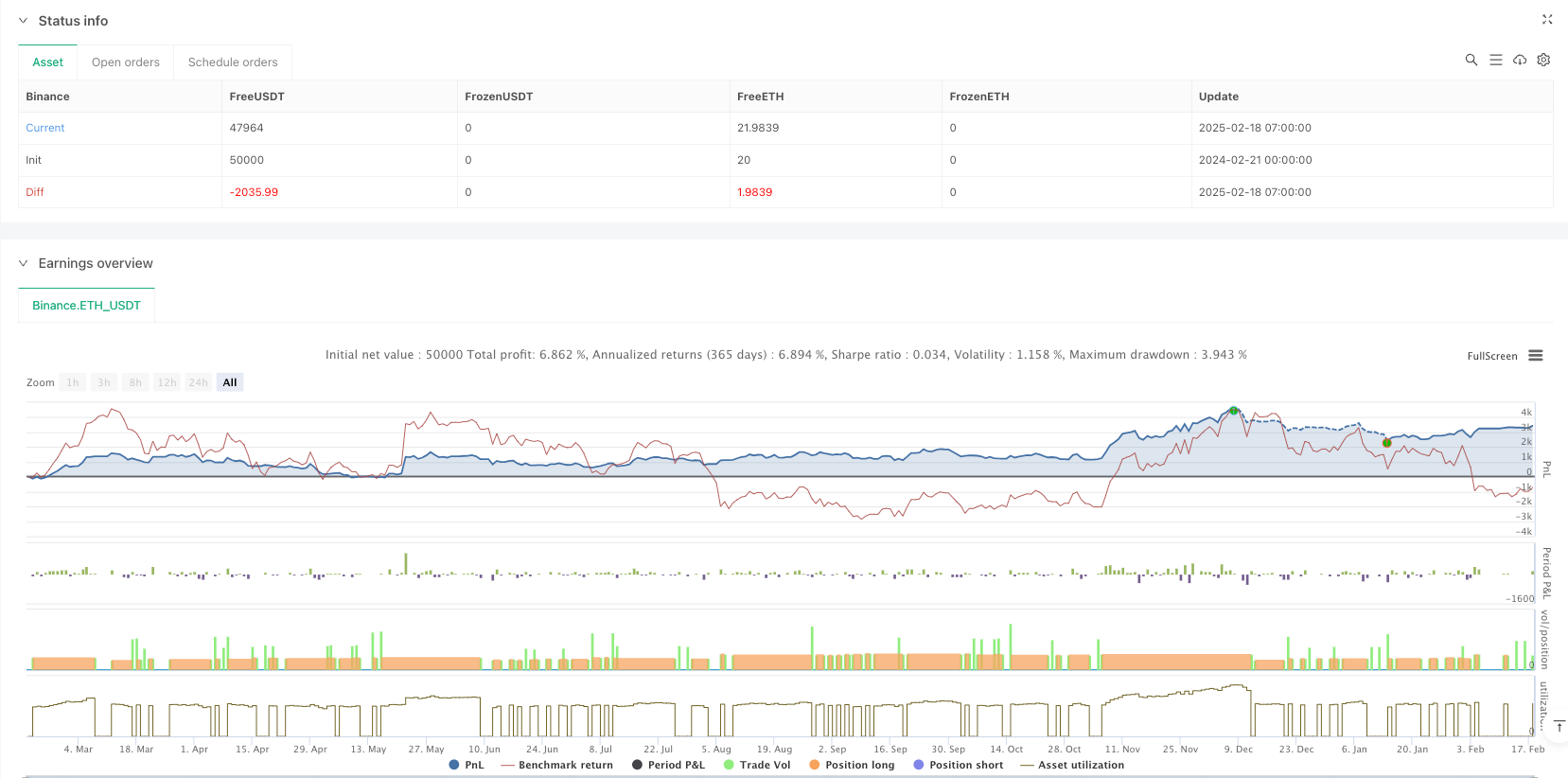1568x778 pixels.
Task: Click the green marker at chart peak
Action: 1233,411
